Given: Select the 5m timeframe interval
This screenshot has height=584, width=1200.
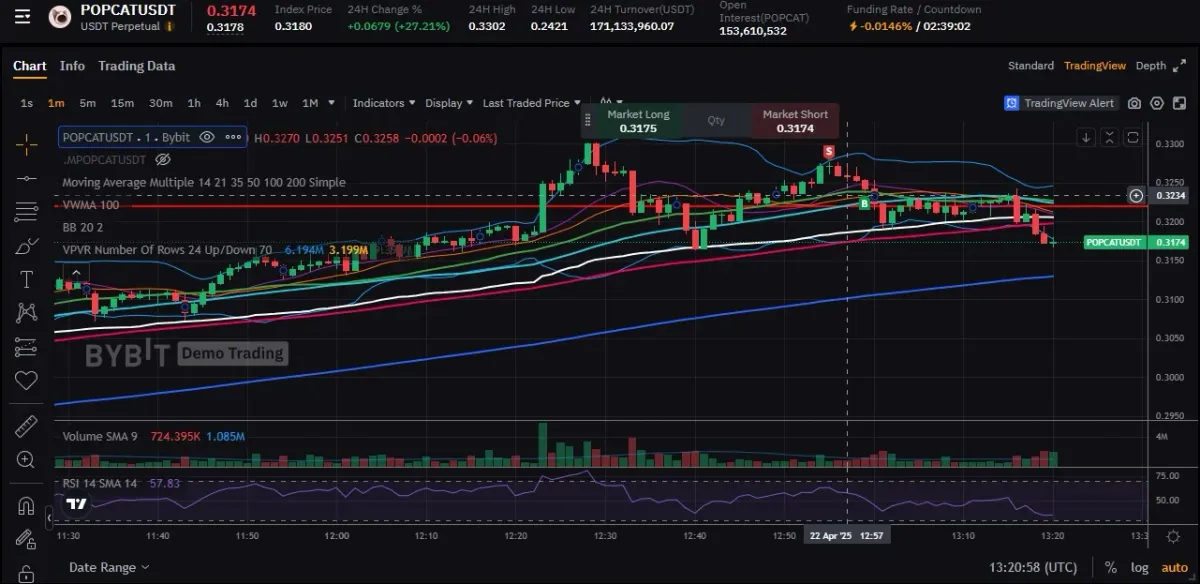Looking at the screenshot, I should [88, 103].
